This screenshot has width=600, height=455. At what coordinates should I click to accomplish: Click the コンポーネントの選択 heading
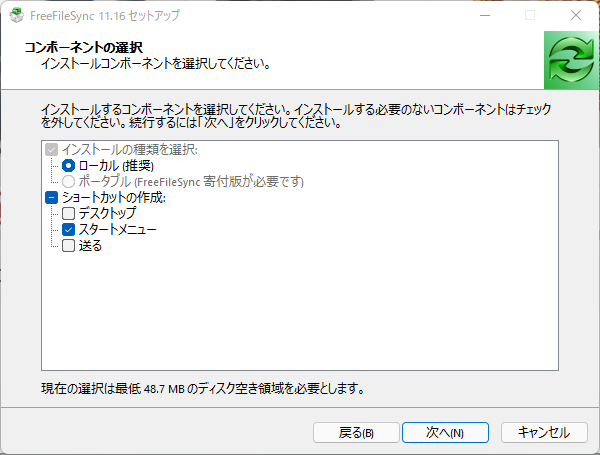coord(84,47)
